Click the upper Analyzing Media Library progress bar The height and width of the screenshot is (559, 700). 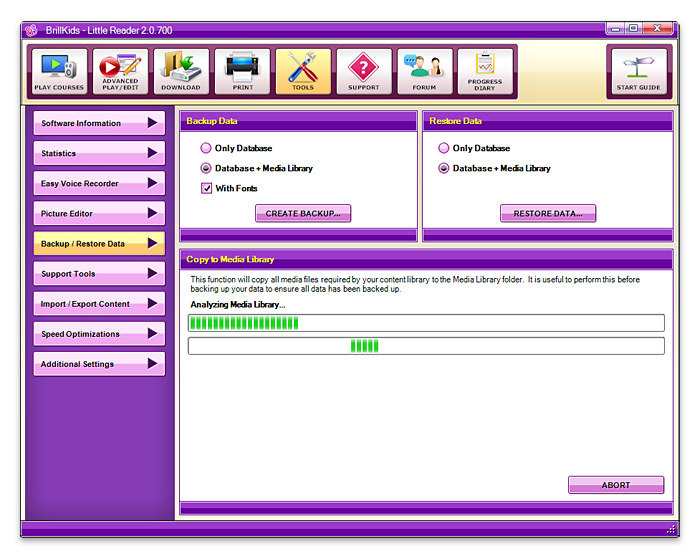coord(426,323)
